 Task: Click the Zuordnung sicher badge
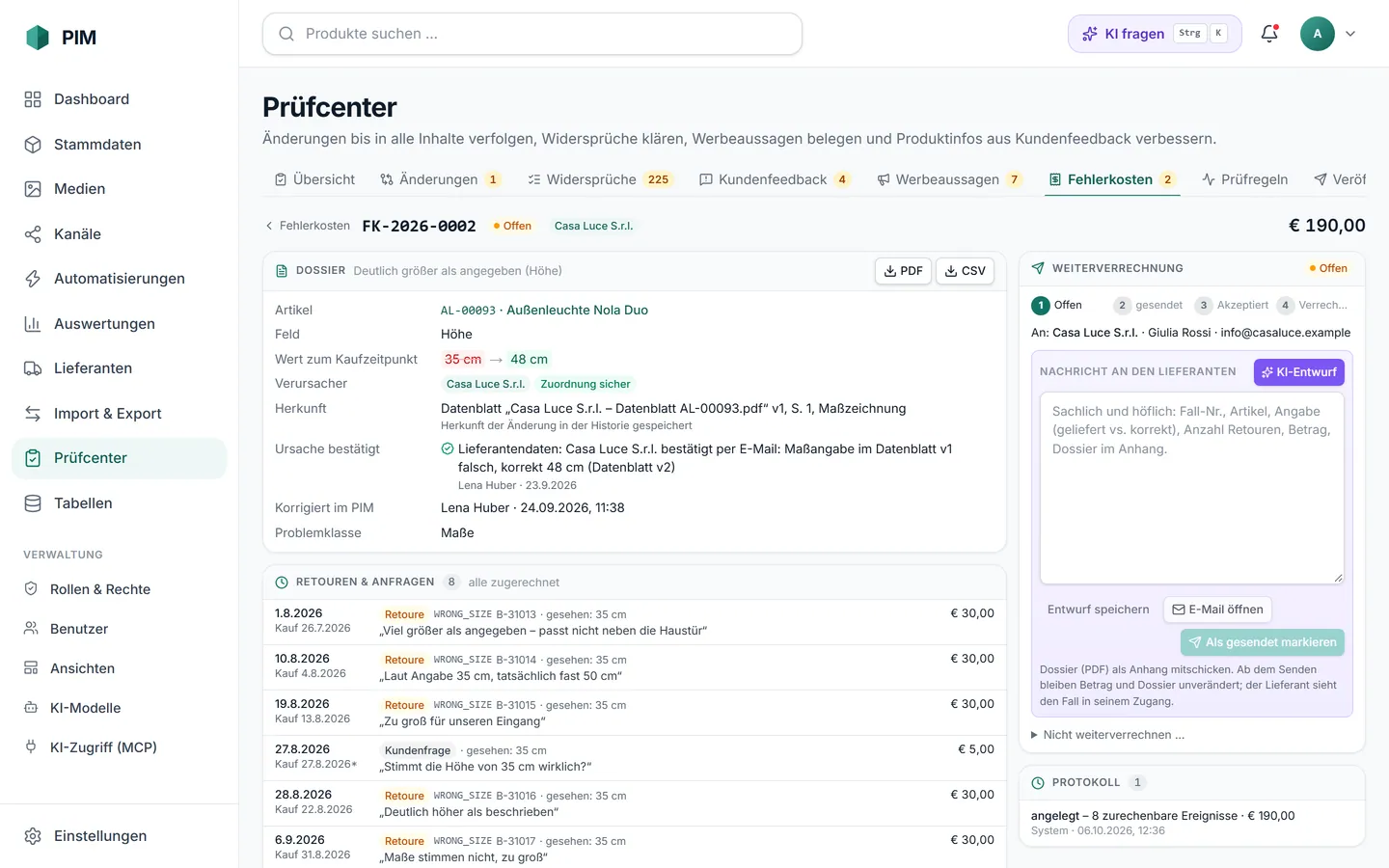pos(586,384)
